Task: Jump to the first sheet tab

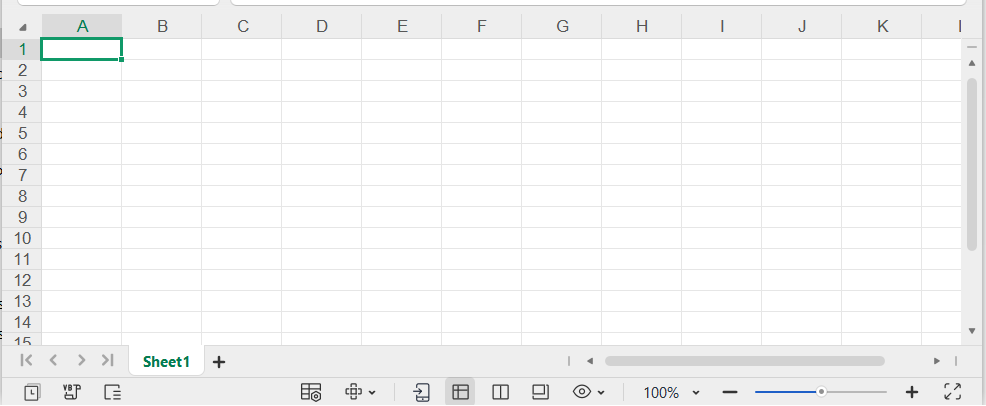Action: point(27,360)
